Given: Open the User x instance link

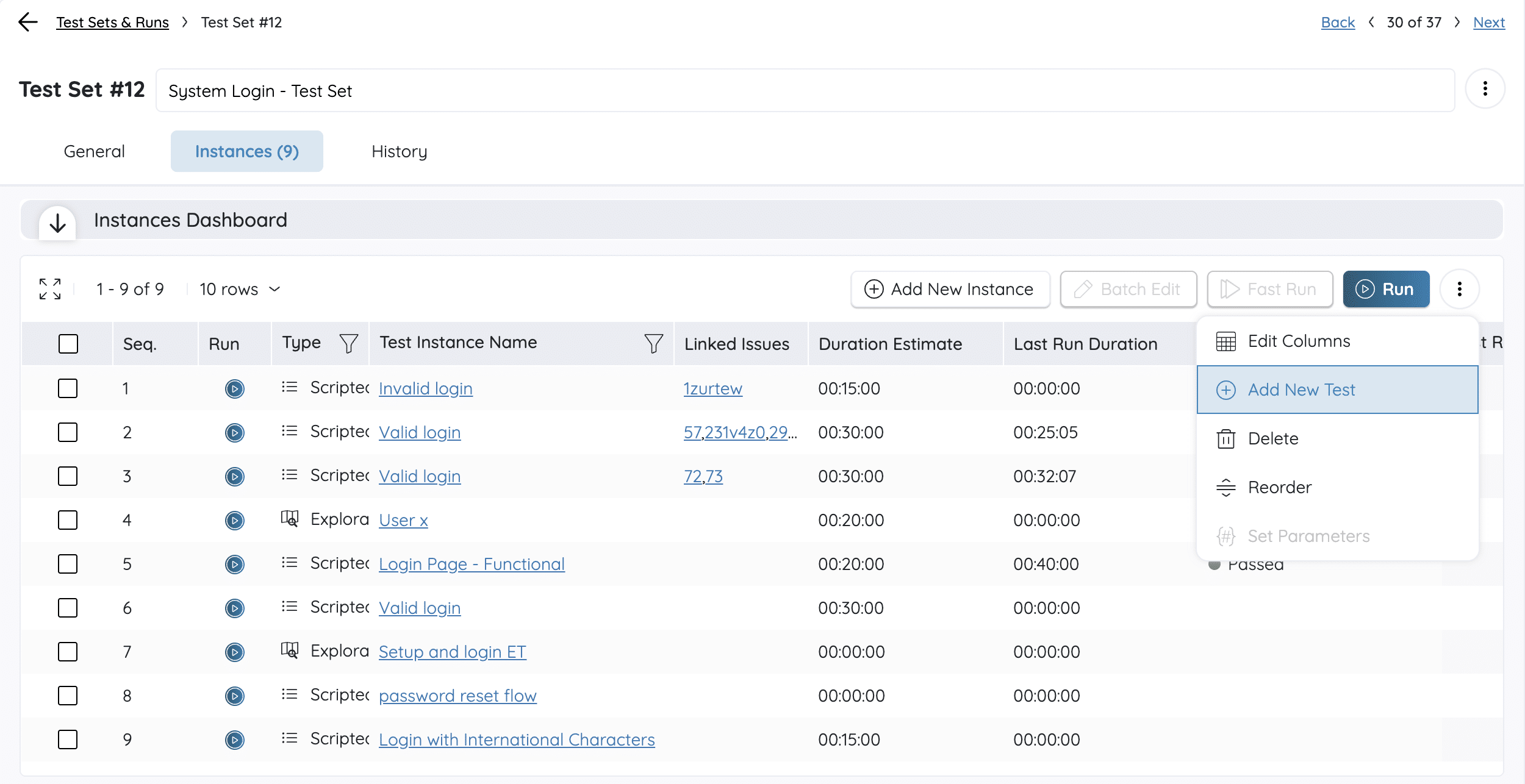Looking at the screenshot, I should pos(403,520).
